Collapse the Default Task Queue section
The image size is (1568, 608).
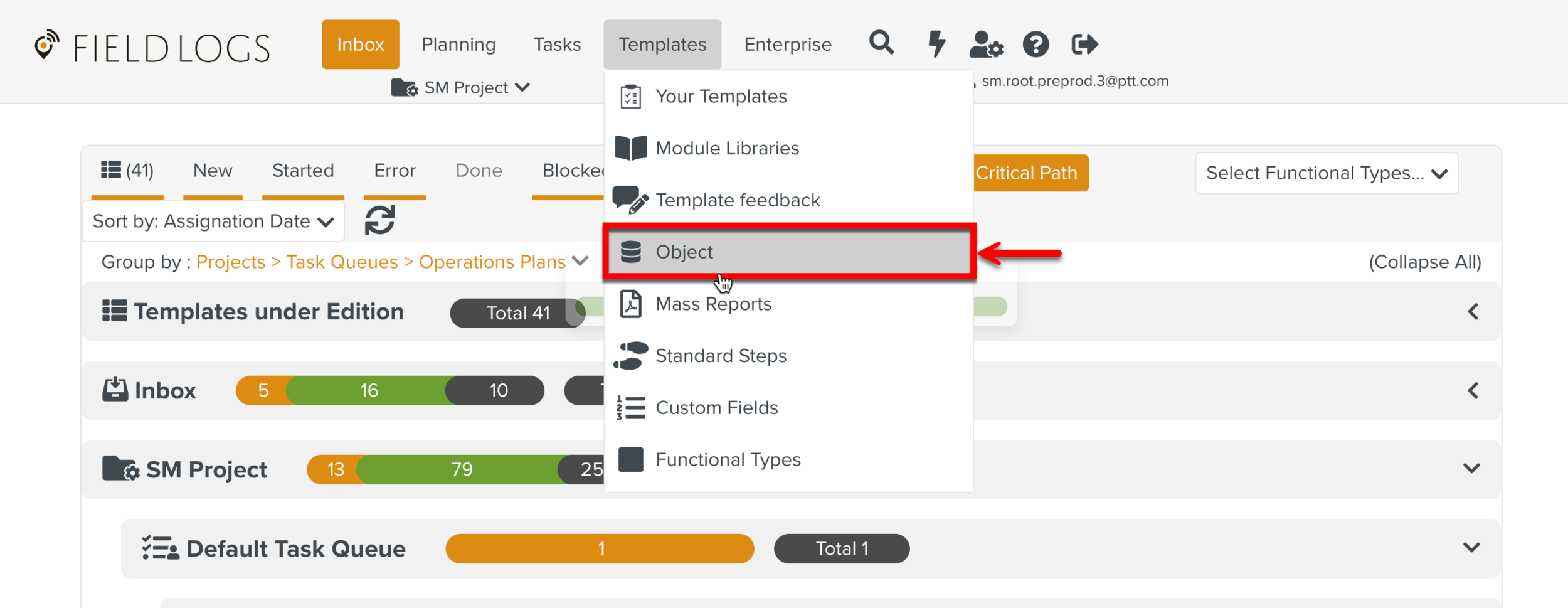click(1471, 548)
